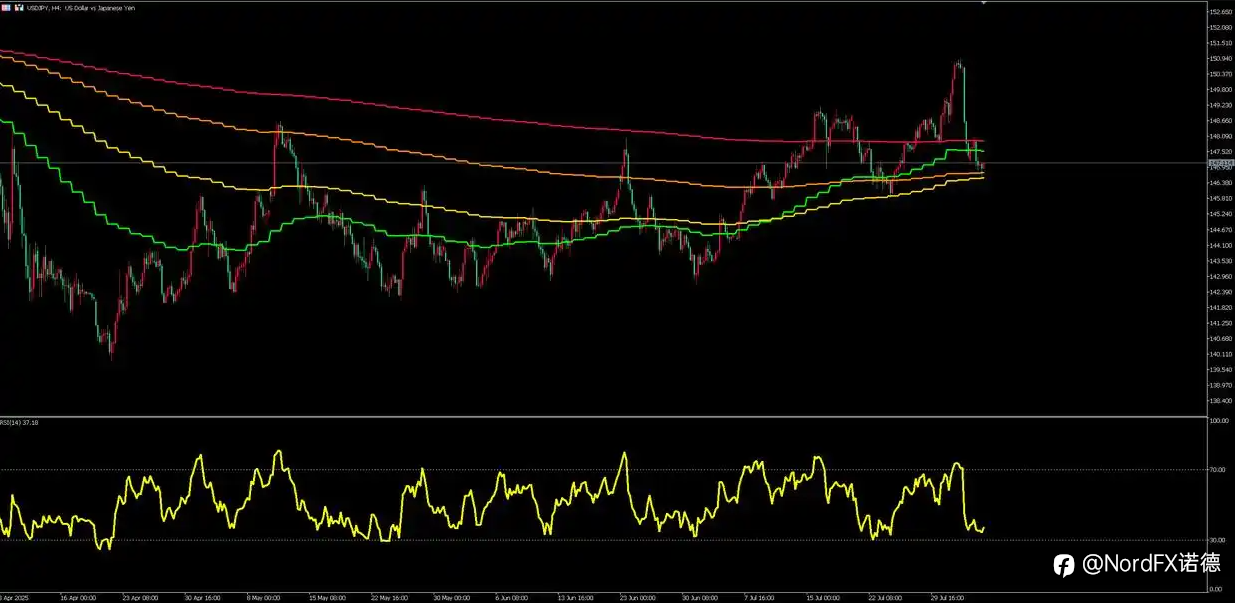This screenshot has height=603, width=1235.
Task: Click the 140.110 price scale label
Action: coord(1220,354)
